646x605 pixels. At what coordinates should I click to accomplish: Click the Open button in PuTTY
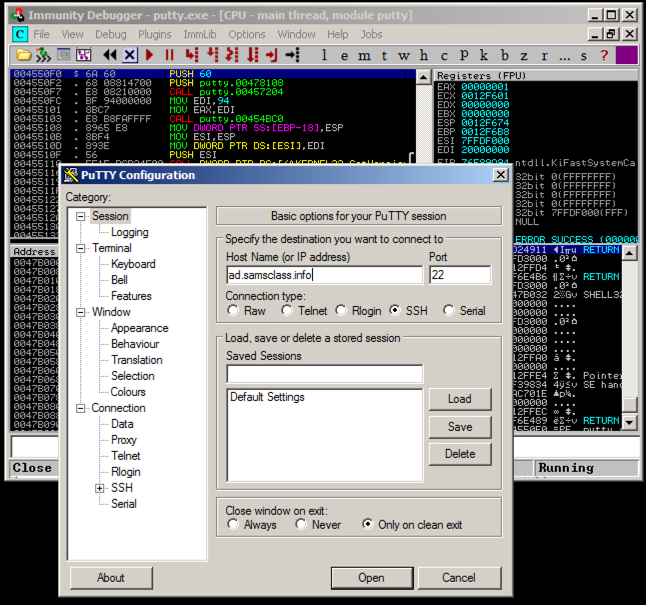click(x=371, y=578)
